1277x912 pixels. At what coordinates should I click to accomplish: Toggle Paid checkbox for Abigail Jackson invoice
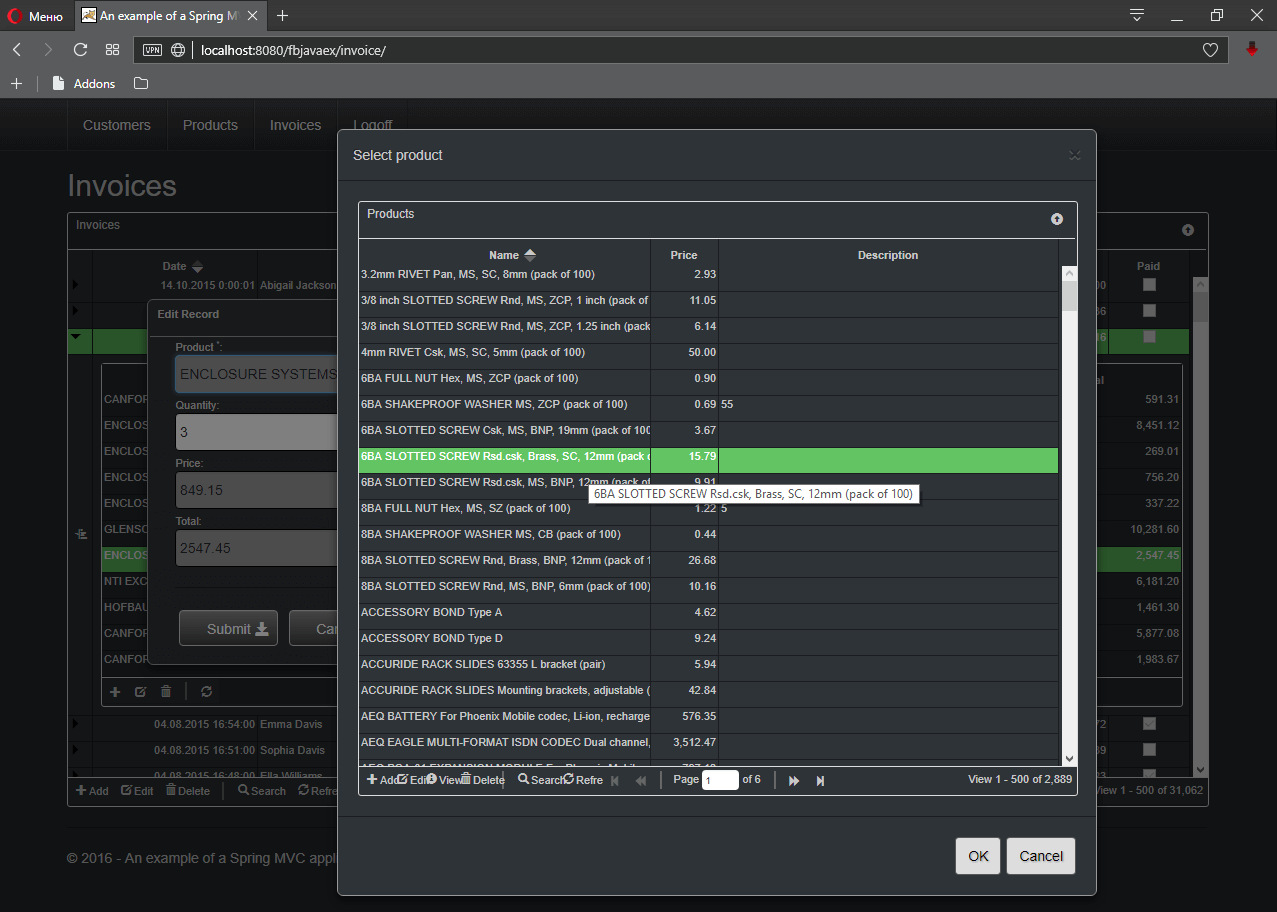click(1149, 285)
